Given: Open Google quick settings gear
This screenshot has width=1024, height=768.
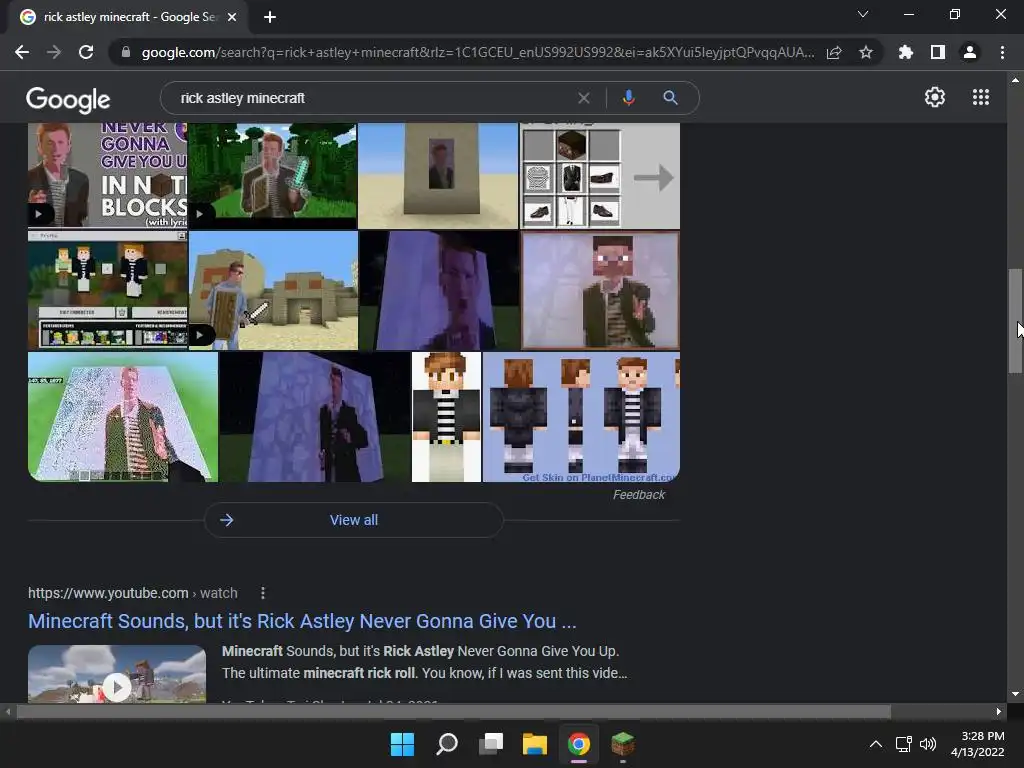Looking at the screenshot, I should tap(935, 97).
